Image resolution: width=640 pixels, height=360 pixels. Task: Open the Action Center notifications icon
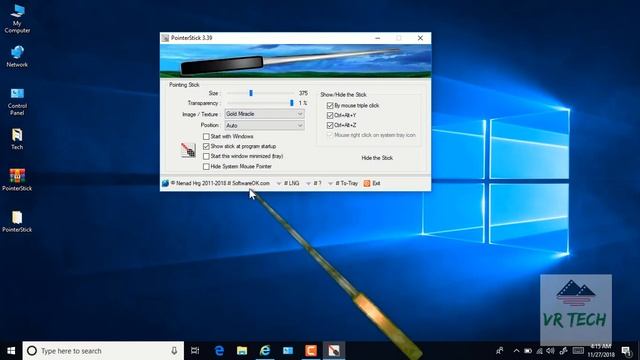(x=627, y=351)
